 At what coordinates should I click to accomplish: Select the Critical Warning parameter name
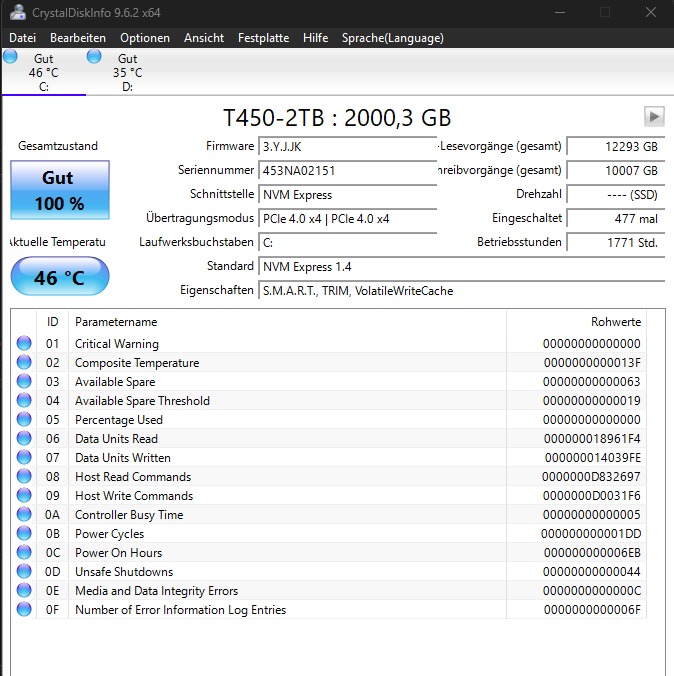tap(117, 344)
